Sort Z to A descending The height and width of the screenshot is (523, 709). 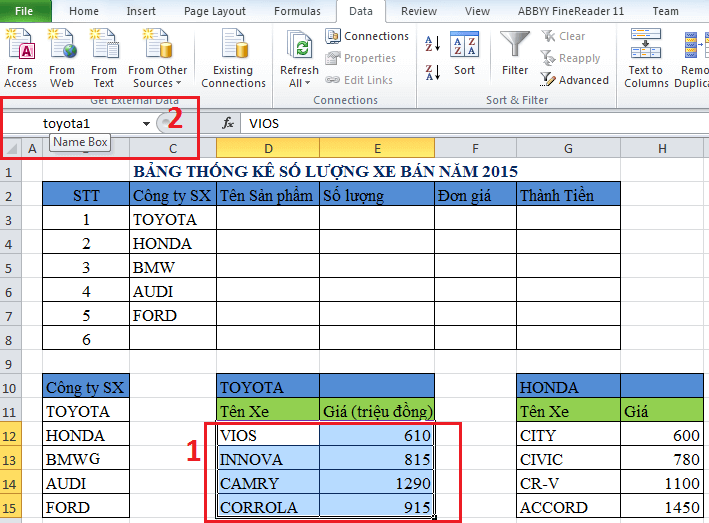point(432,72)
